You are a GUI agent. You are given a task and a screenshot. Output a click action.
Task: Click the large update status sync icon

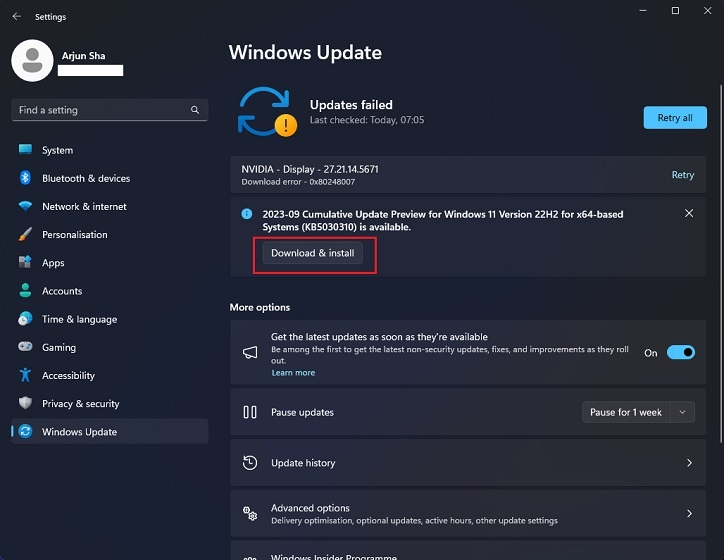pos(267,112)
